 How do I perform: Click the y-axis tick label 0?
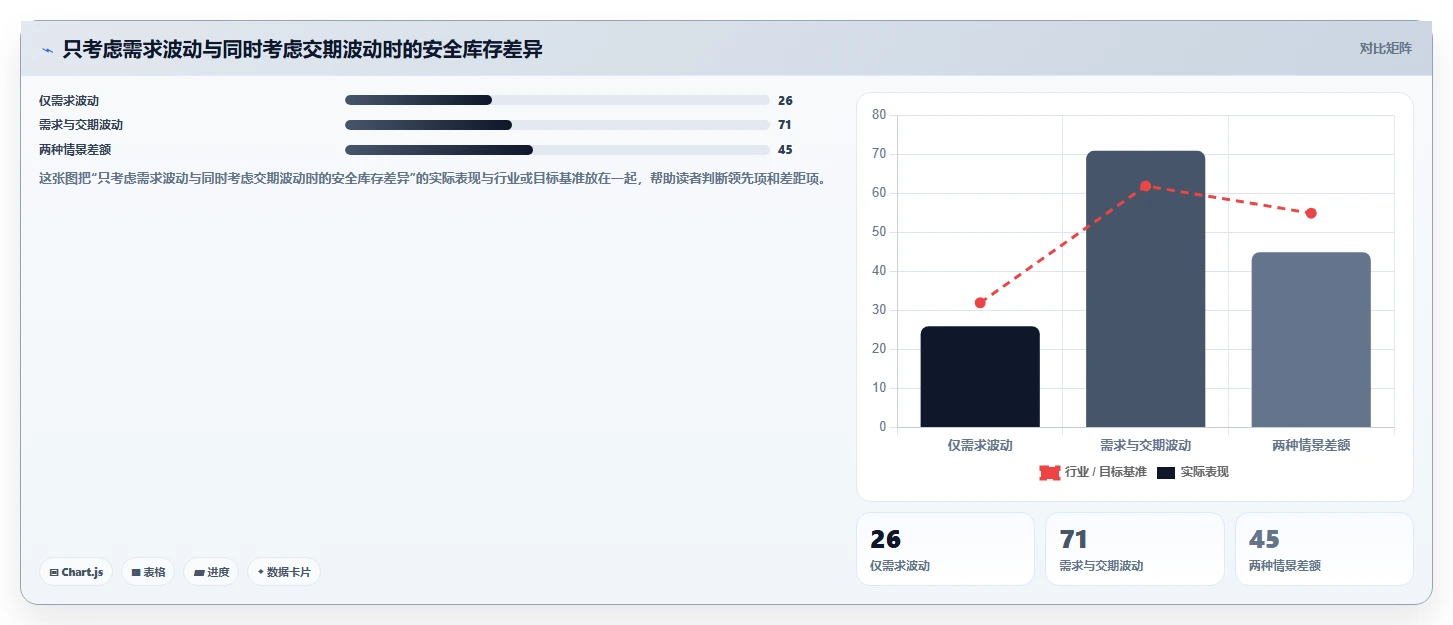pyautogui.click(x=883, y=427)
